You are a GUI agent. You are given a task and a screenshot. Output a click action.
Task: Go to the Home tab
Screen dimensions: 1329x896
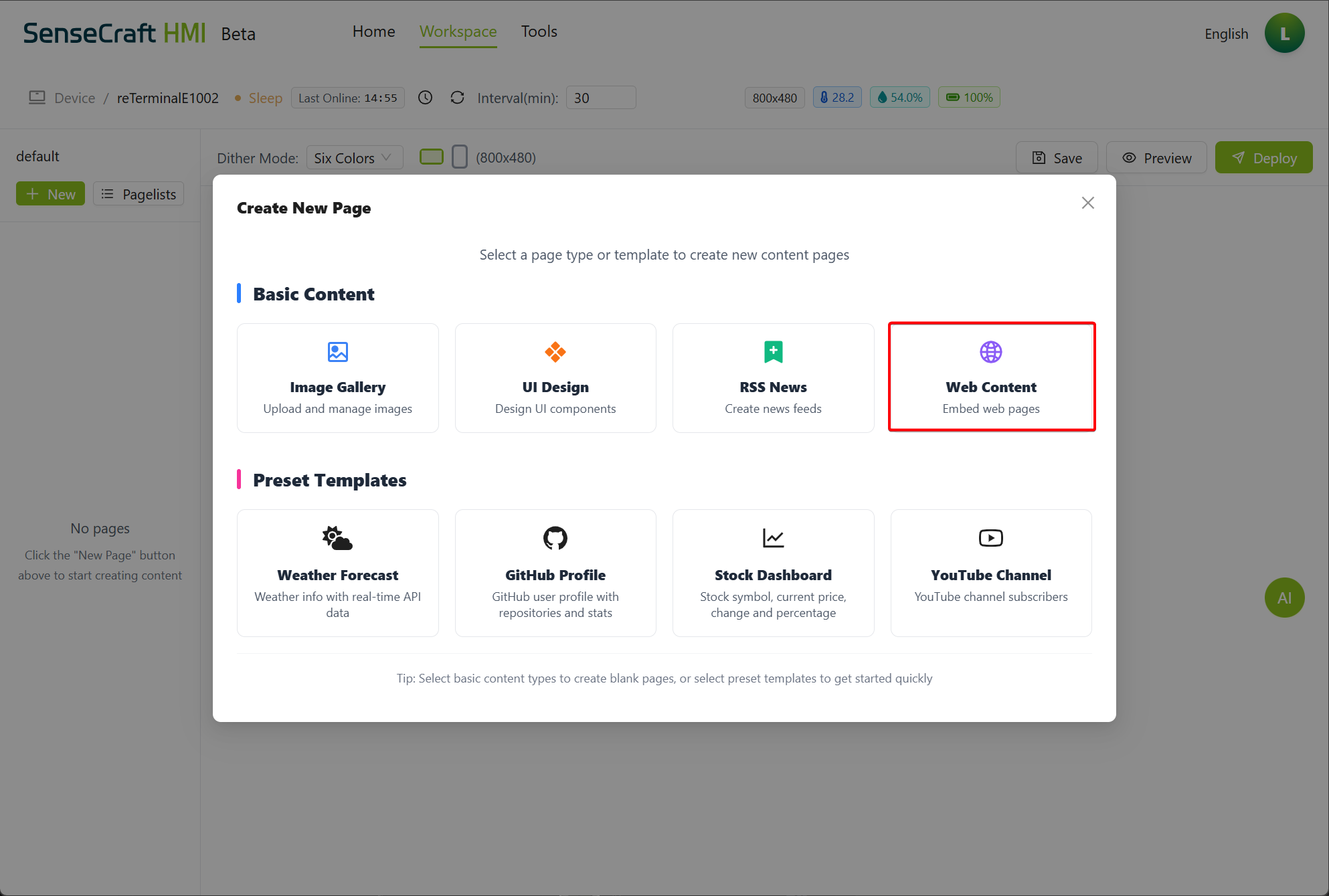373,31
